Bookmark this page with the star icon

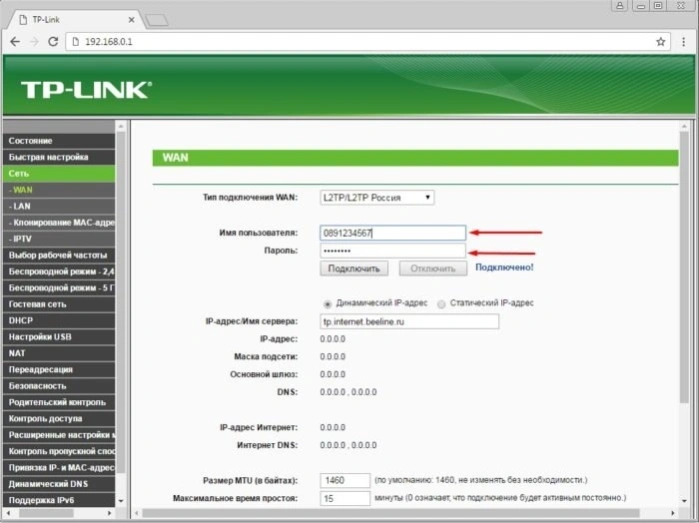click(x=660, y=42)
